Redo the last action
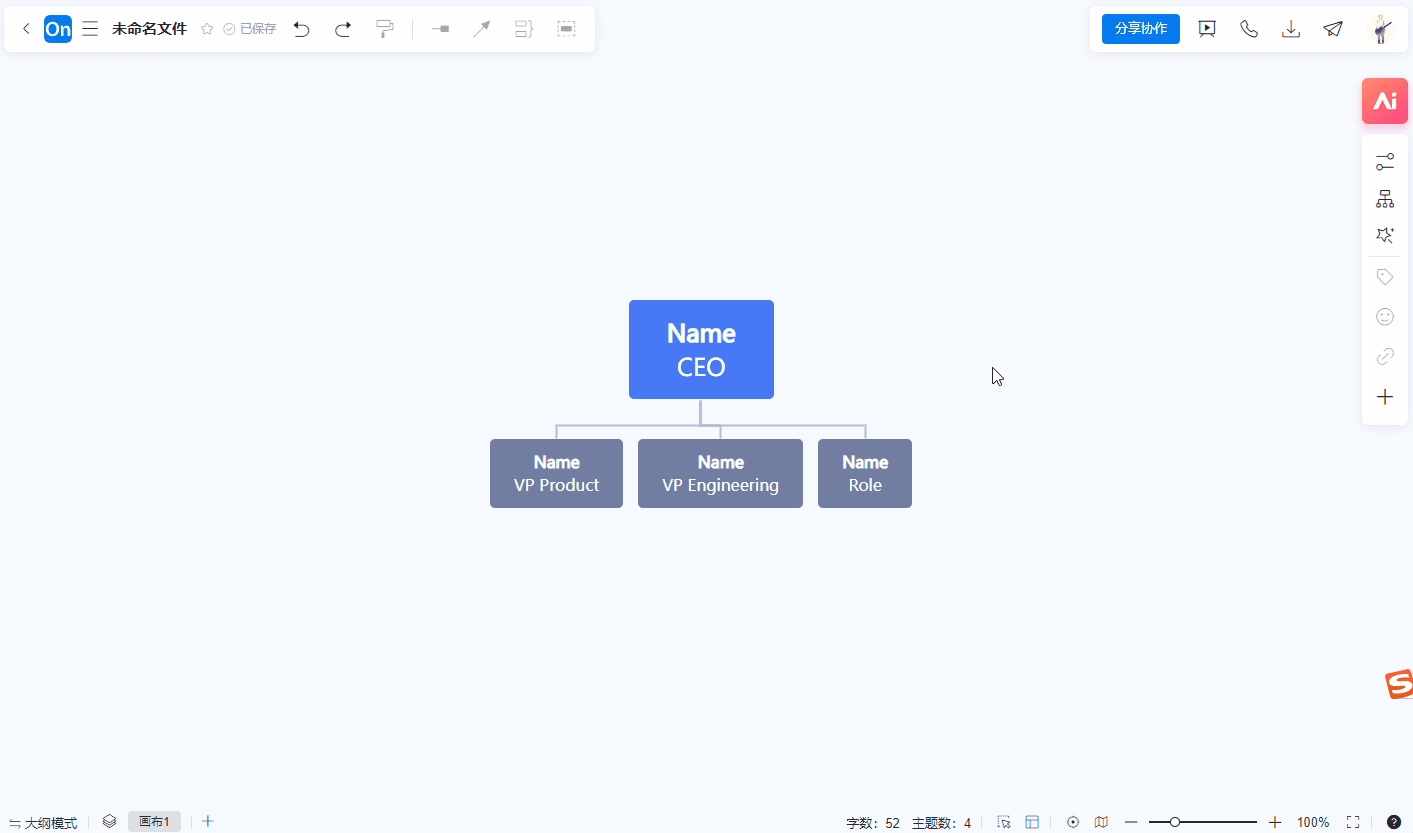 point(343,29)
